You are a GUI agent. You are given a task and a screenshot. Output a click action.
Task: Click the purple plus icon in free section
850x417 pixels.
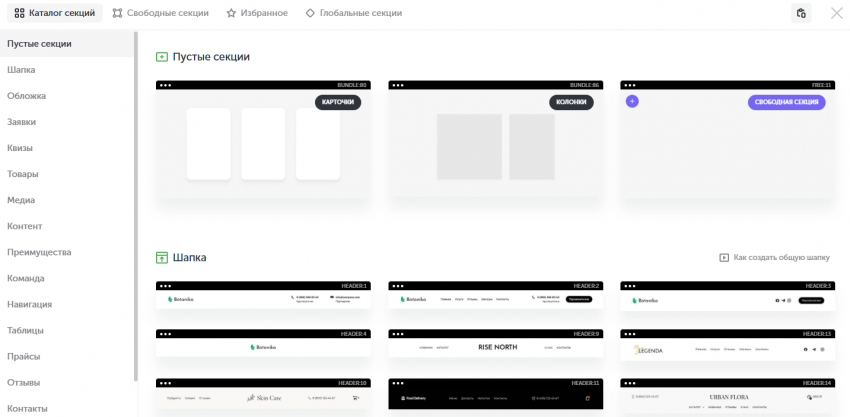(x=632, y=101)
